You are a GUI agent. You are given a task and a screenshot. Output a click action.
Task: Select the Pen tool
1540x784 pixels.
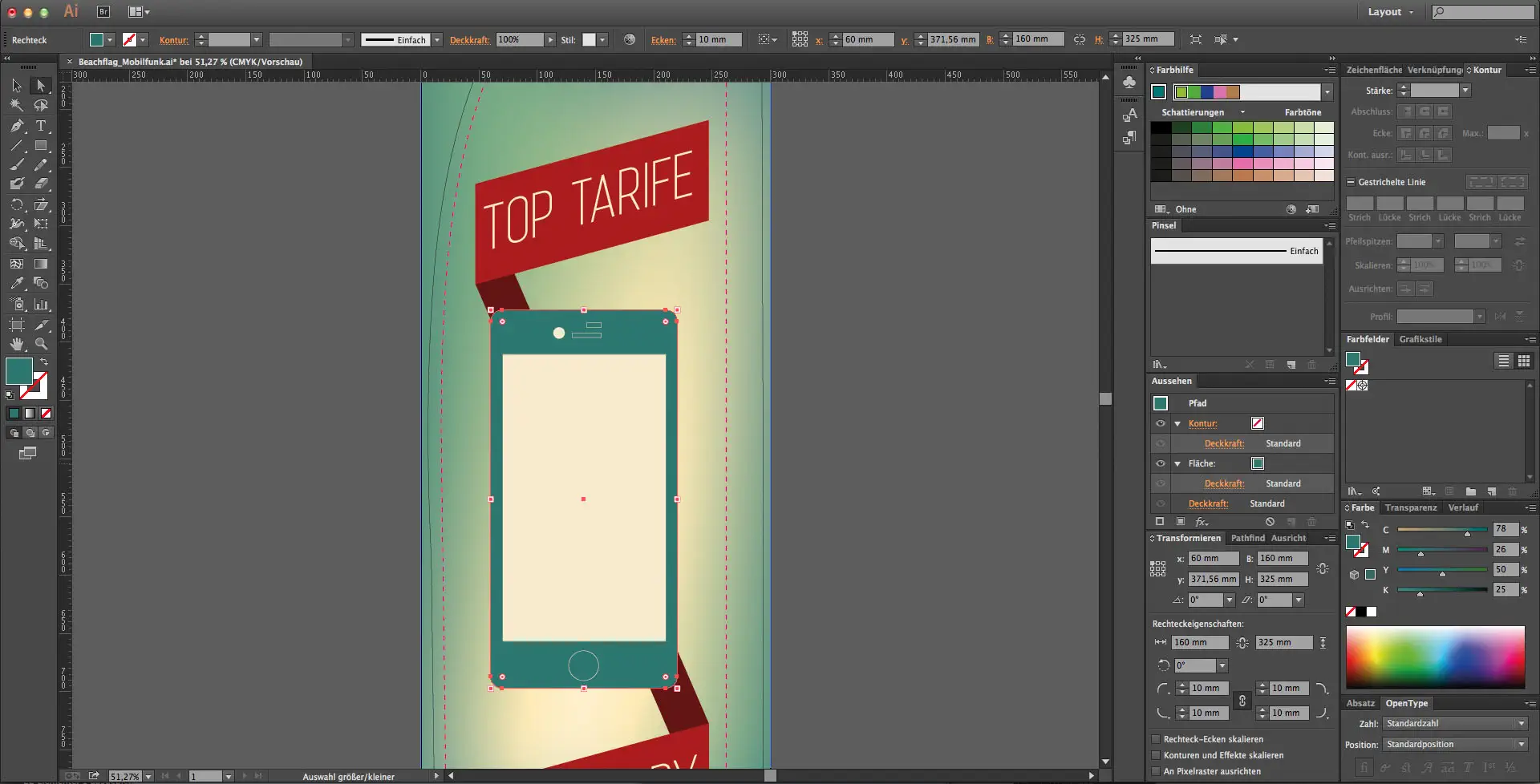[x=17, y=126]
